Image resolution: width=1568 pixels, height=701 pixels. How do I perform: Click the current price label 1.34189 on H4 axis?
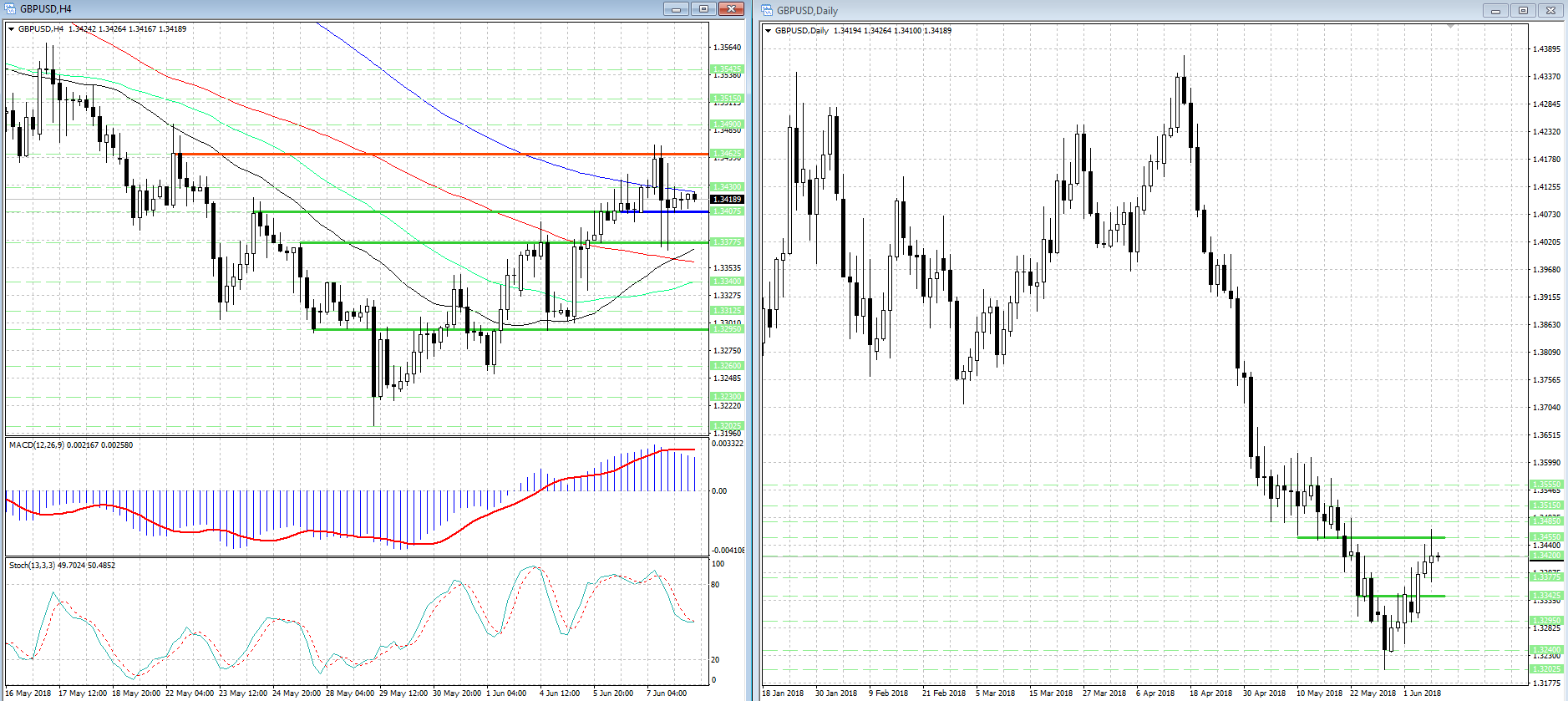[727, 200]
